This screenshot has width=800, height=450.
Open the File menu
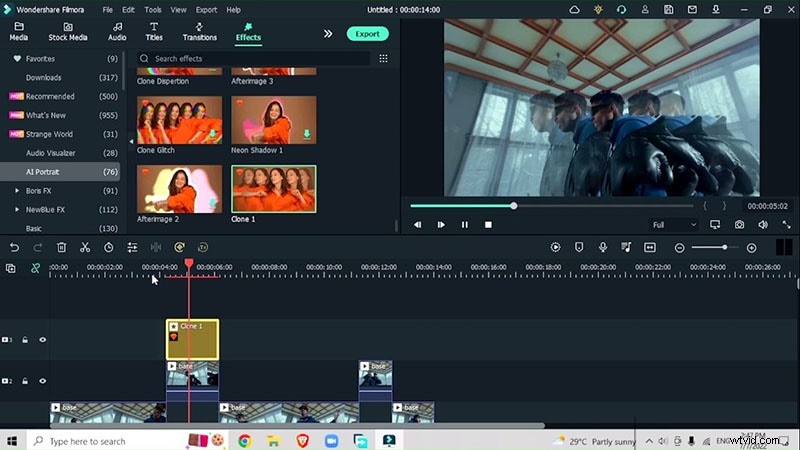pyautogui.click(x=108, y=10)
